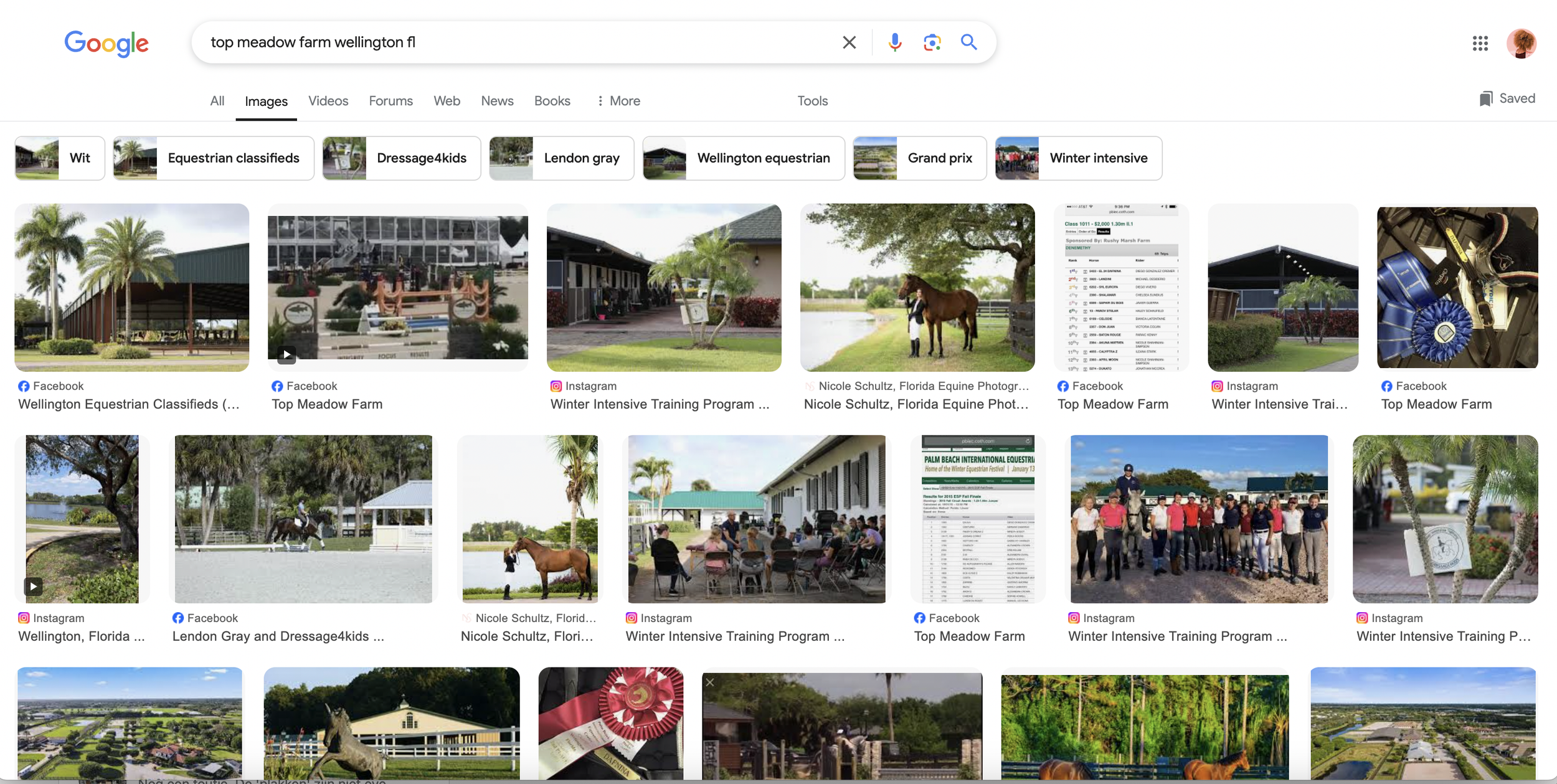
Task: Play the show jumping video thumbnail
Action: pyautogui.click(x=397, y=288)
